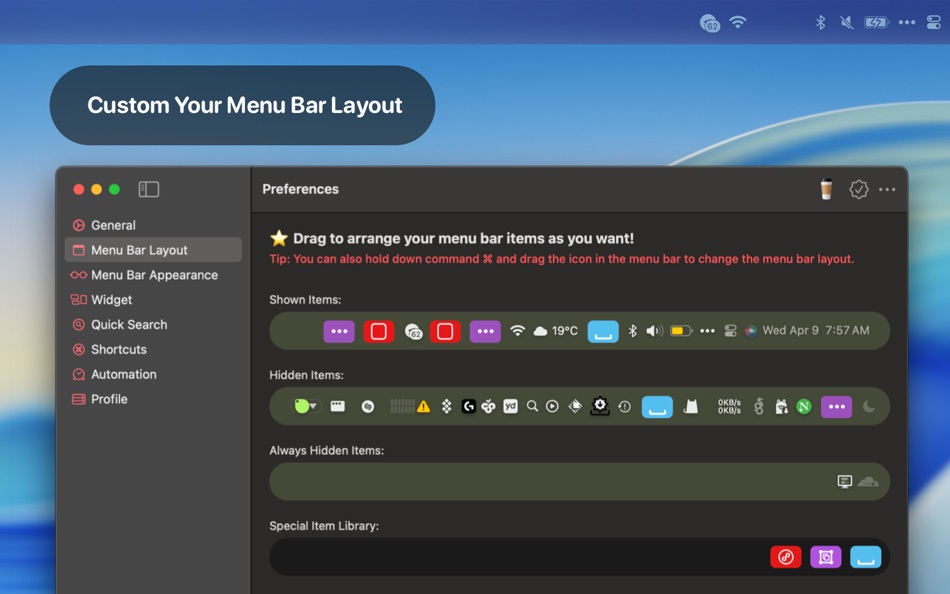Select the clover item in Hidden Items

[488, 406]
